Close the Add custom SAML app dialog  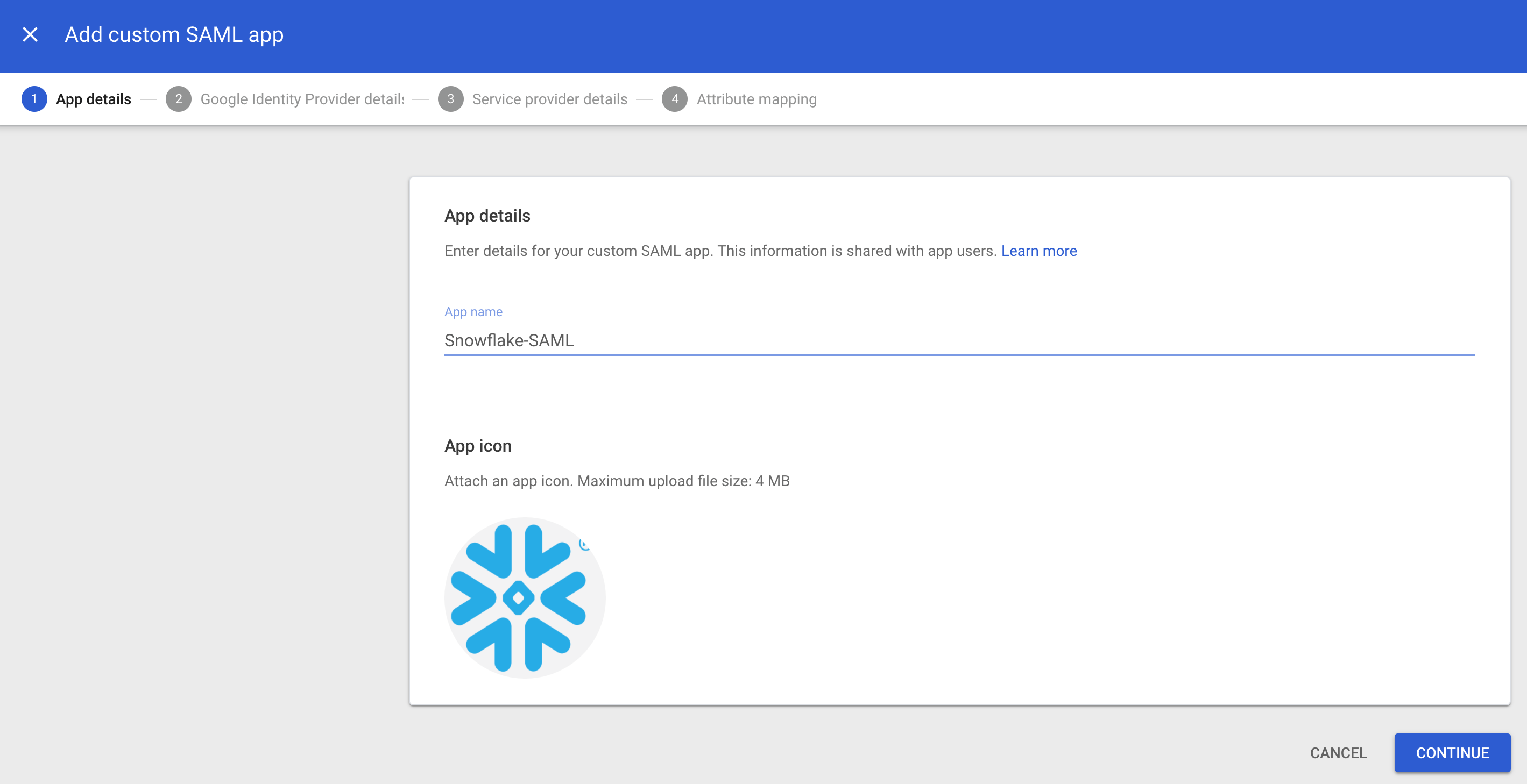tap(30, 34)
